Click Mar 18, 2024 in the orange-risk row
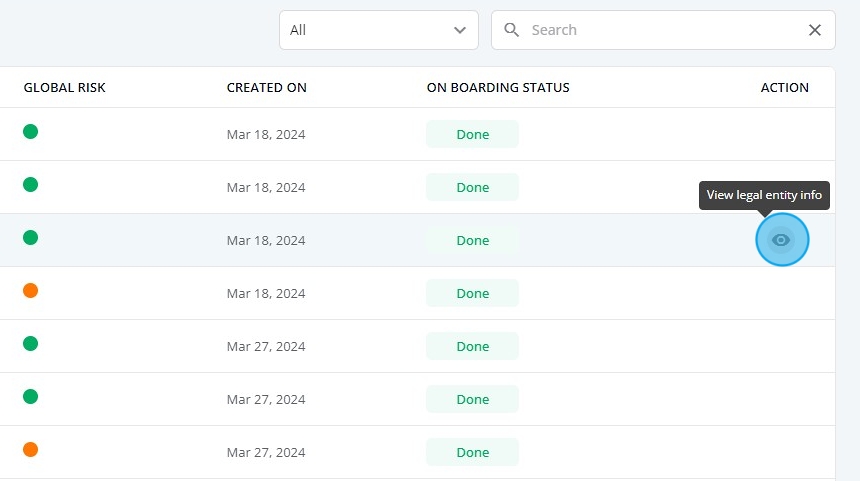Viewport: 860px width, 481px height. [x=266, y=293]
